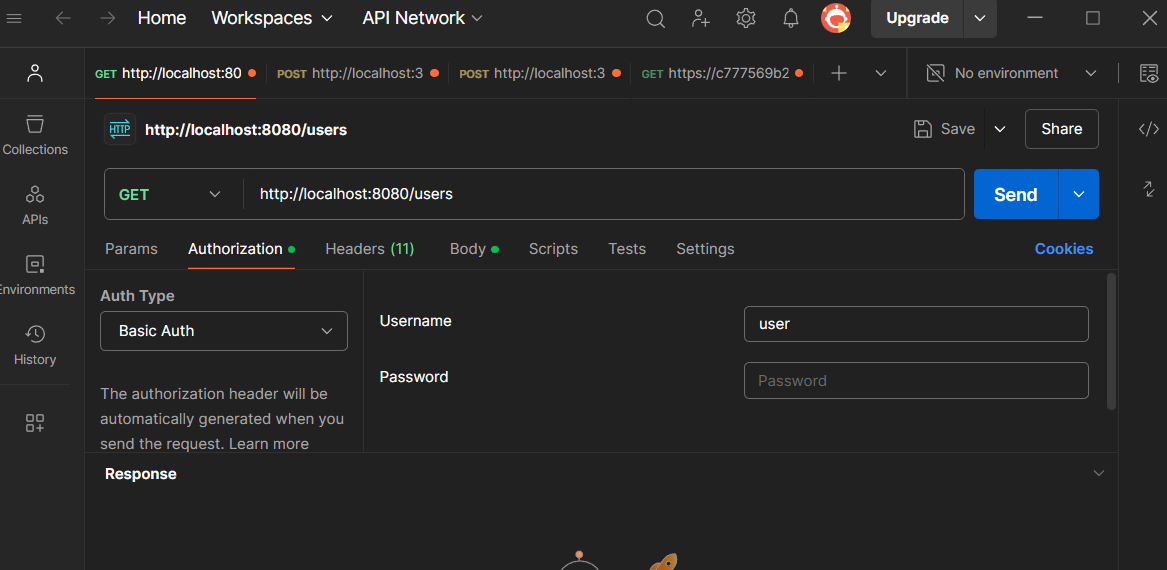Open the Body tab
Screen dimensions: 1167x570
tap(474, 249)
